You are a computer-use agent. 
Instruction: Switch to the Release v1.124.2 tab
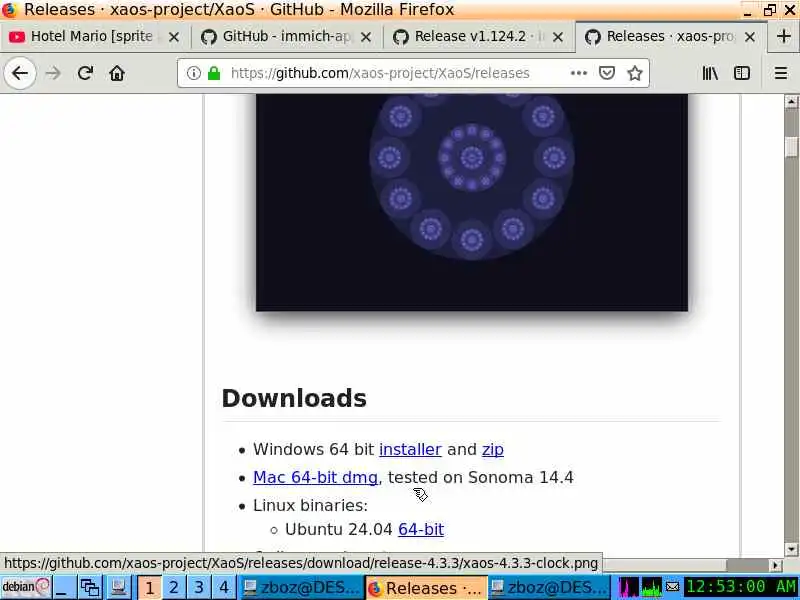click(478, 37)
